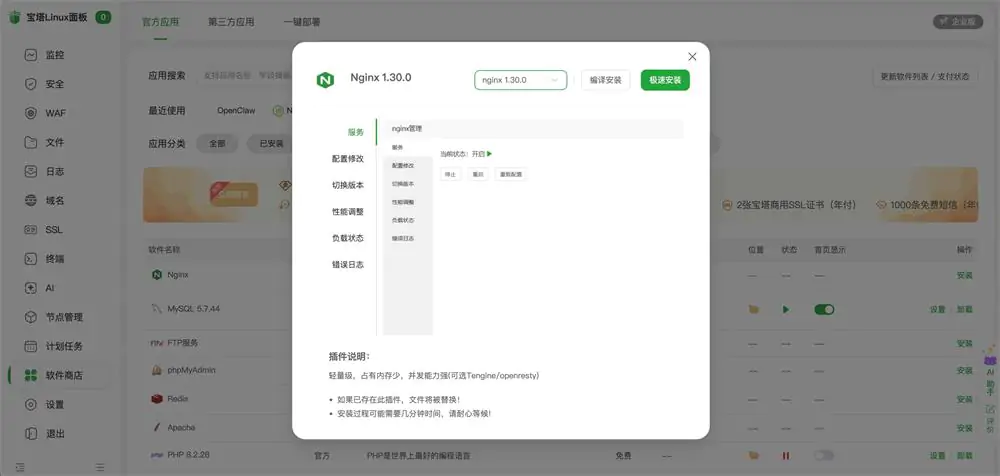Open the 日志 logs icon in sidebar

tap(31, 171)
